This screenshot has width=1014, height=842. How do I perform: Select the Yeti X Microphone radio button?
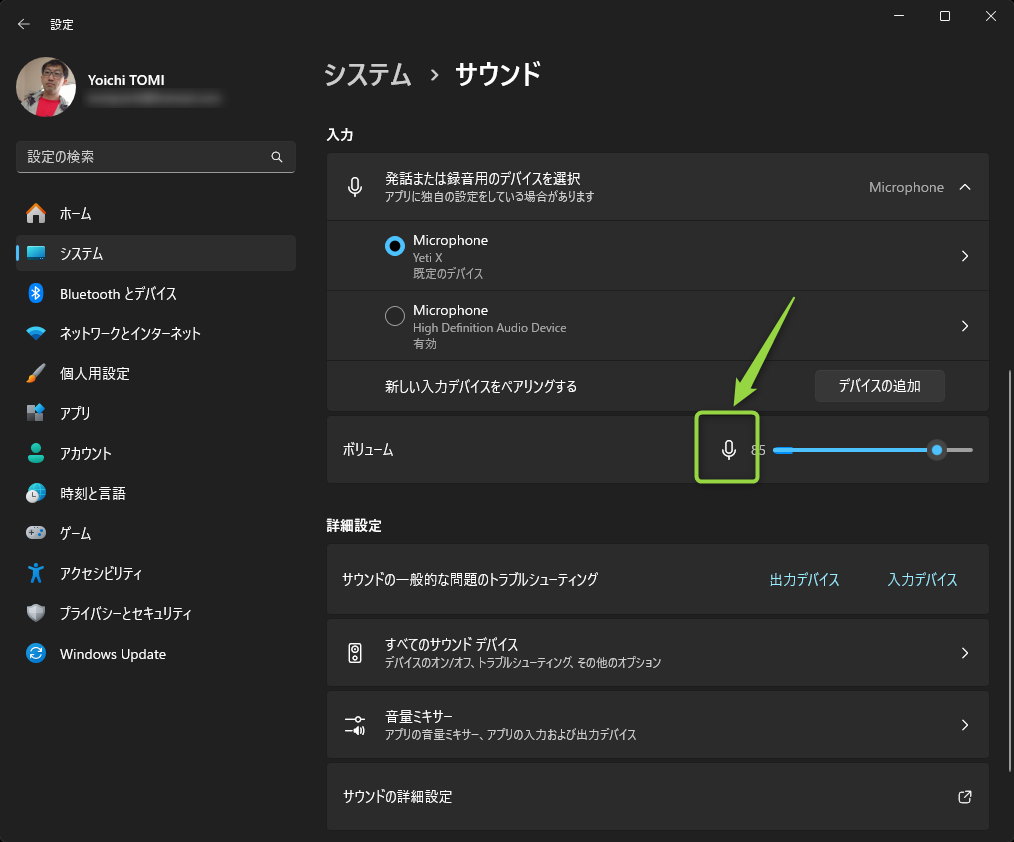[x=395, y=246]
